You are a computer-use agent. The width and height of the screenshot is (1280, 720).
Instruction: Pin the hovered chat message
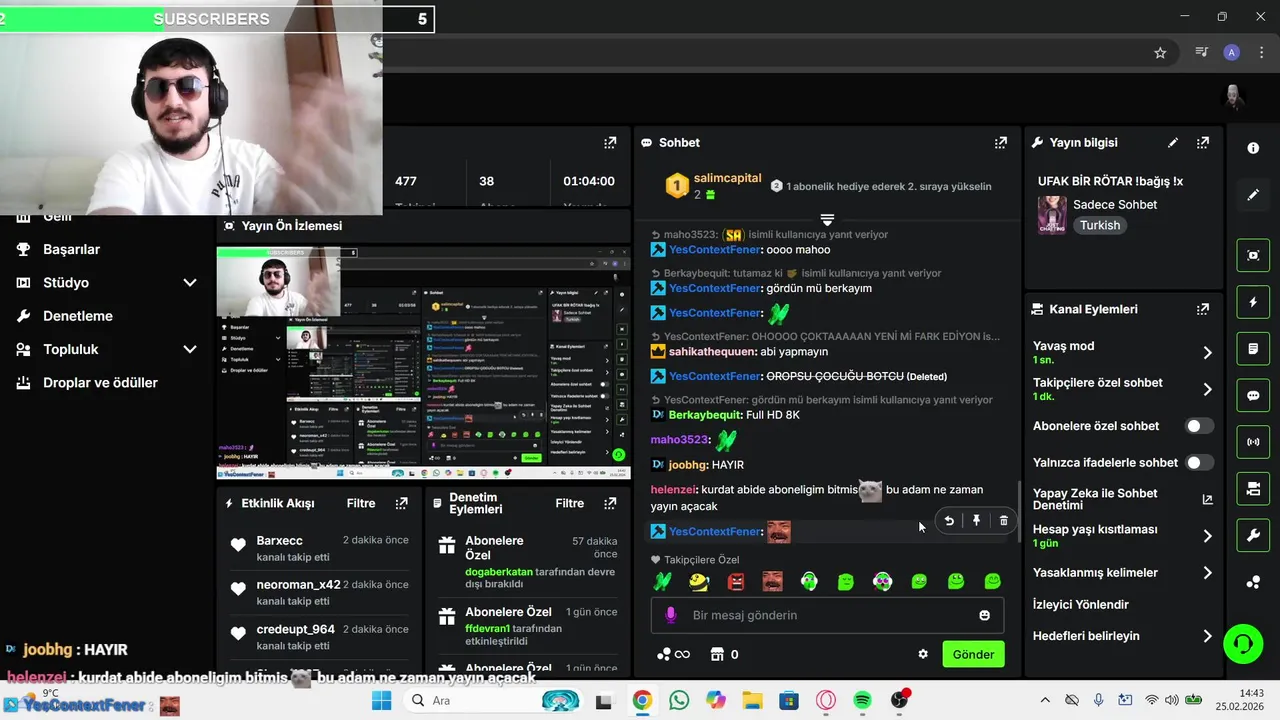(x=976, y=520)
